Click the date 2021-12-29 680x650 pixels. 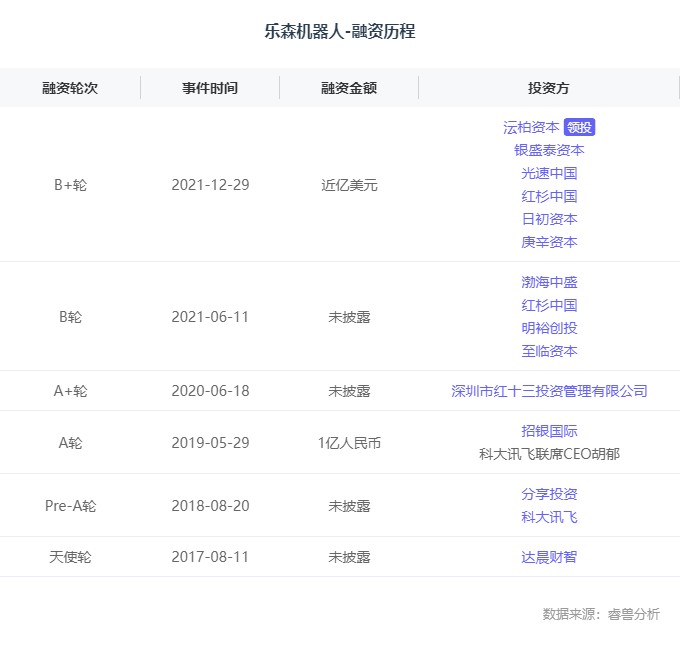(210, 185)
